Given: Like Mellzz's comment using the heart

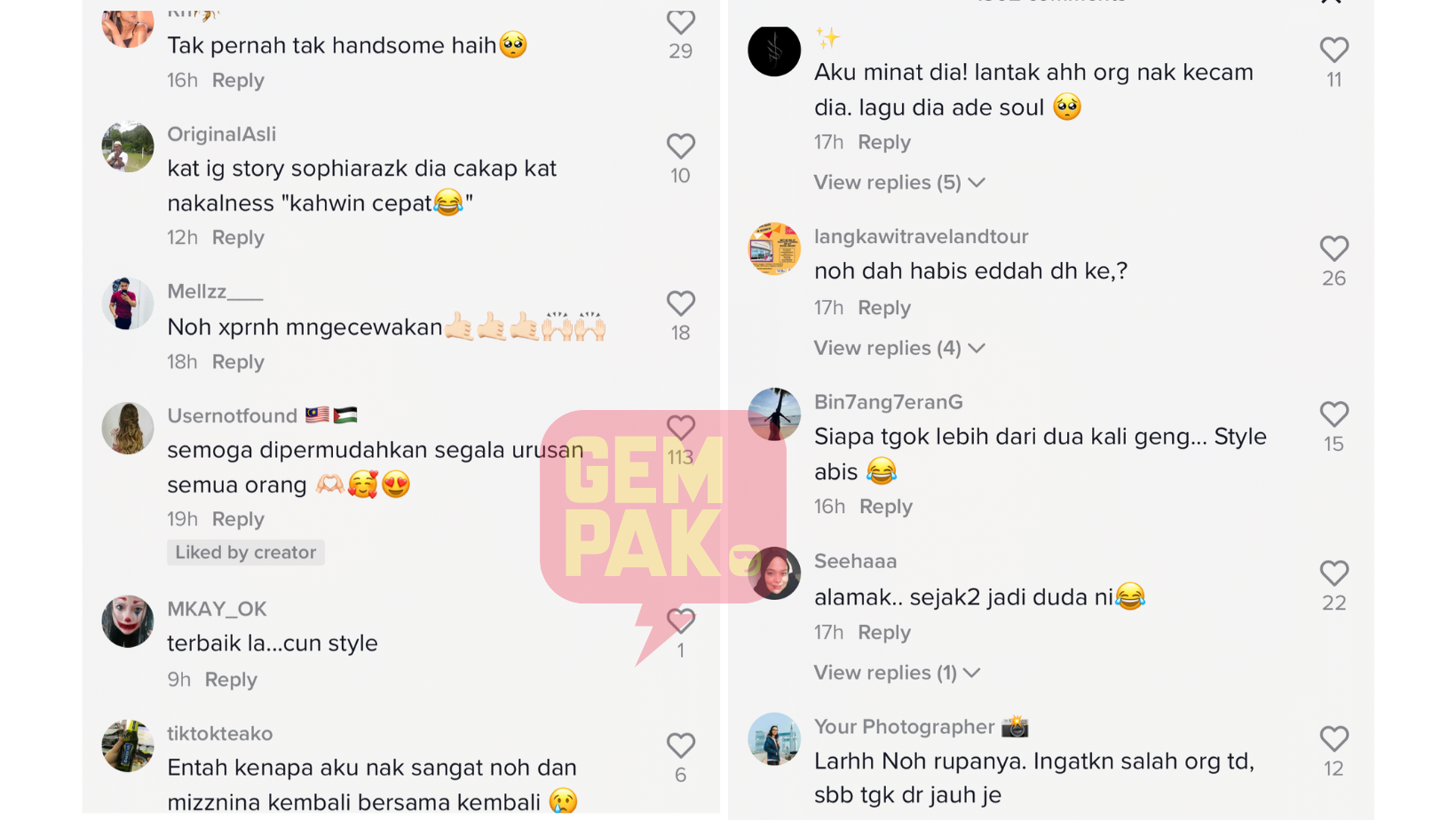Looking at the screenshot, I should click(680, 304).
